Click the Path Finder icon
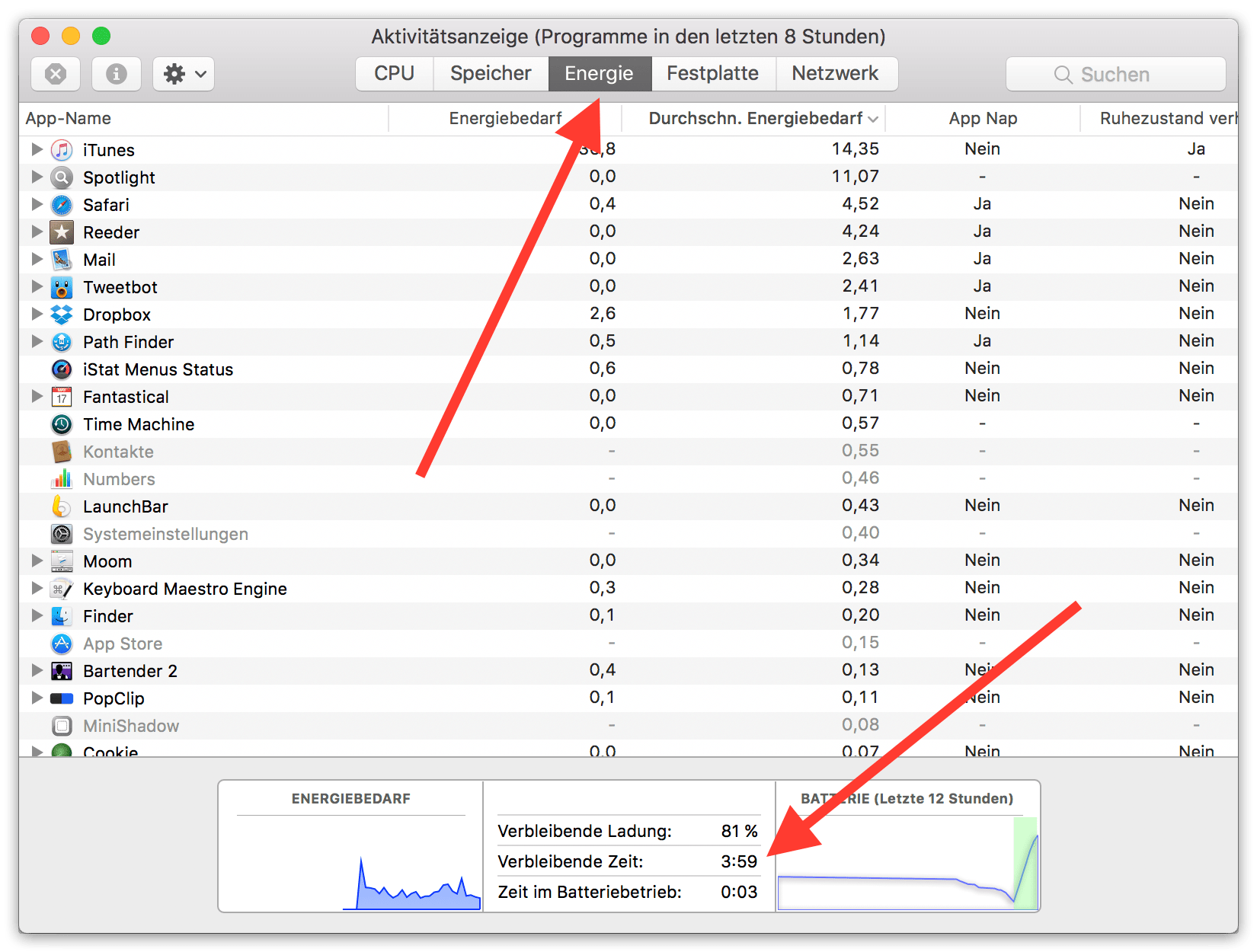This screenshot has width=1257, height=952. tap(62, 342)
